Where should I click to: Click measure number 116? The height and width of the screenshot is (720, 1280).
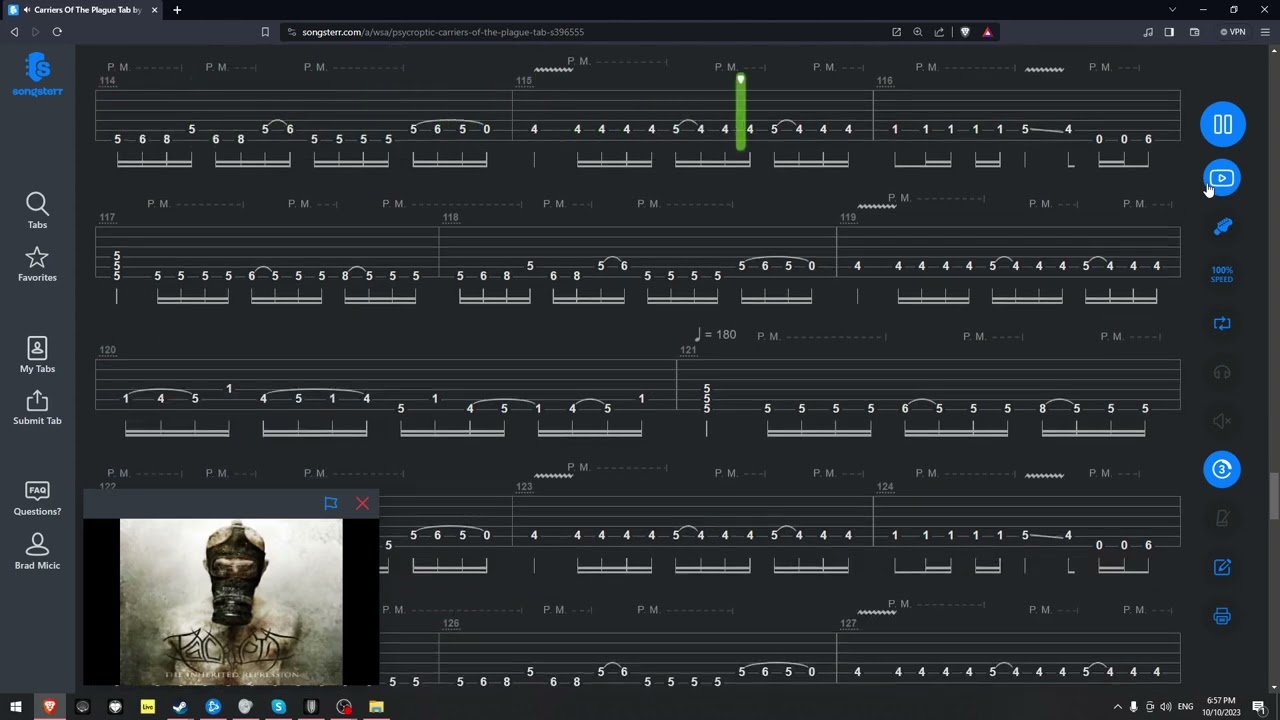885,81
